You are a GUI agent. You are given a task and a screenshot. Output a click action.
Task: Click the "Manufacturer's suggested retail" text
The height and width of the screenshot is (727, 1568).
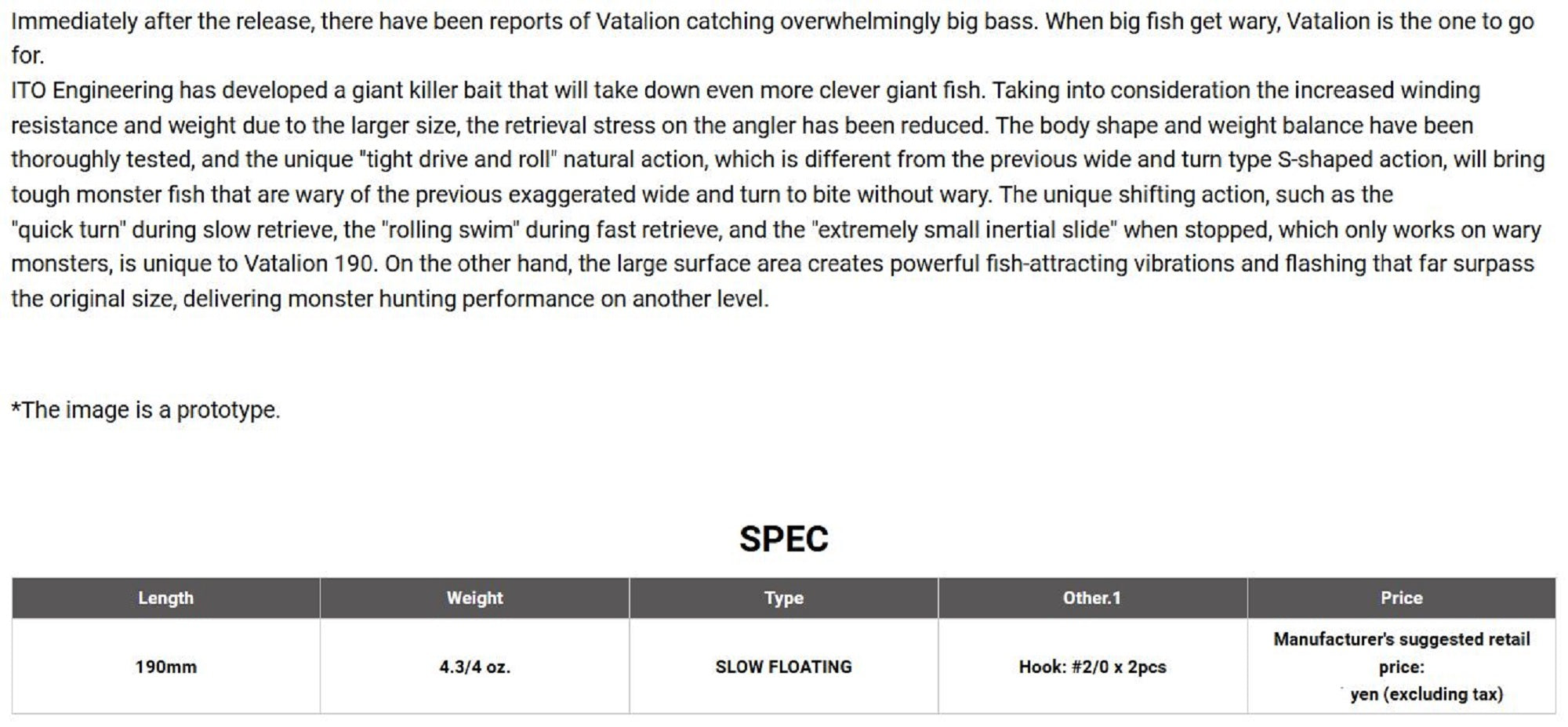[x=1401, y=639]
